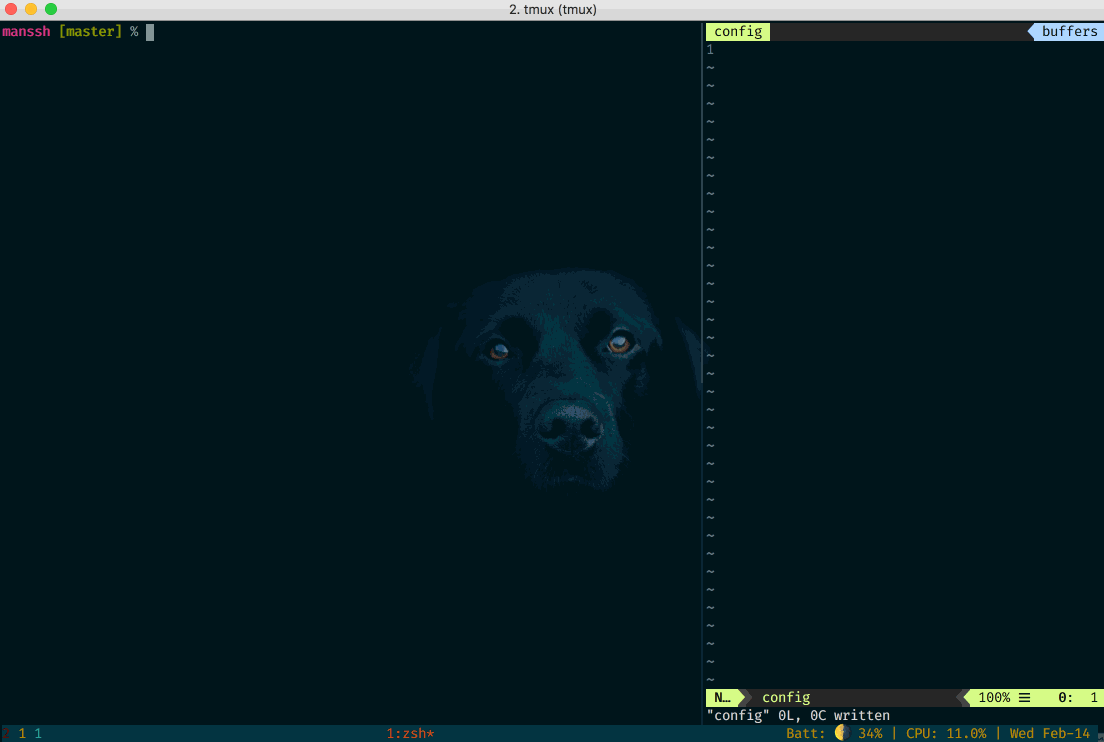Select the 1:zsh tmux window
Screen dimensions: 1104x742
click(410, 733)
